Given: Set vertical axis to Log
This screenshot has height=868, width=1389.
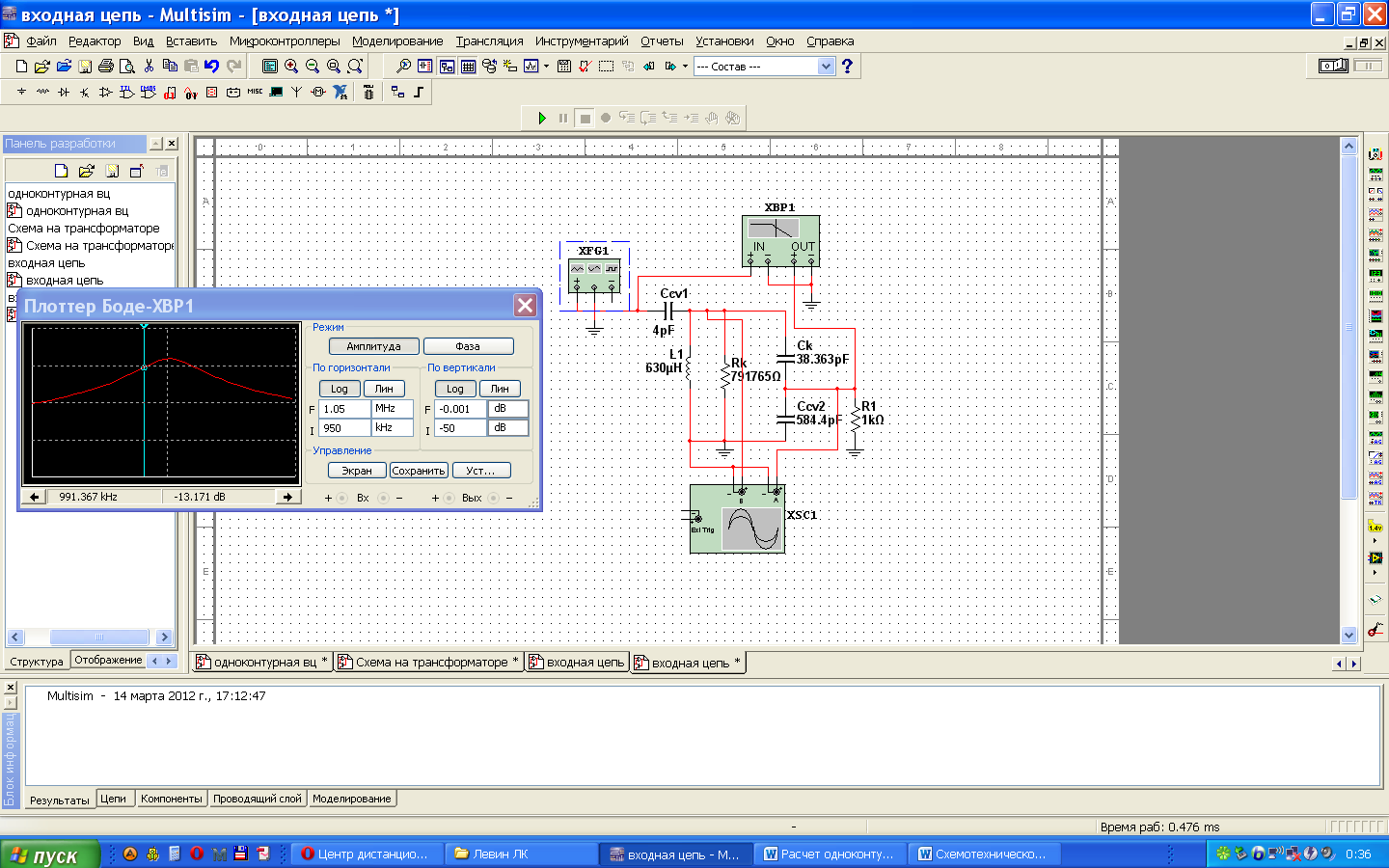Looking at the screenshot, I should (455, 389).
